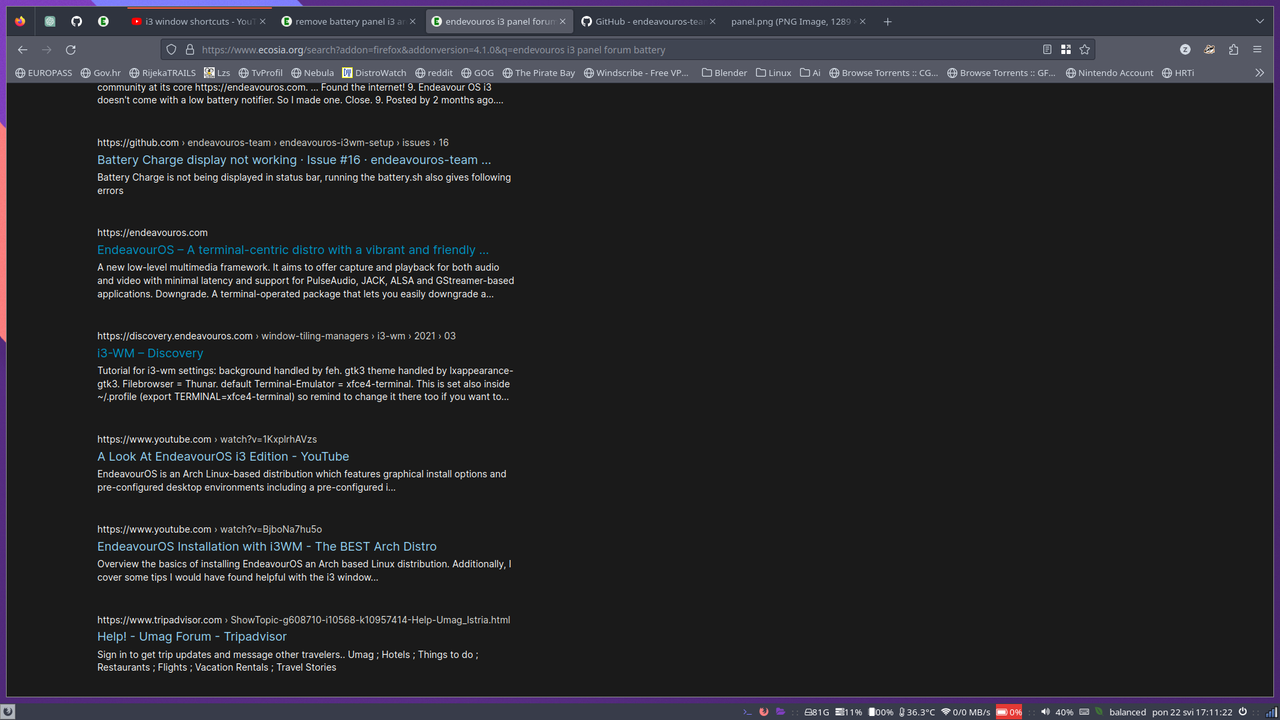The image size is (1280, 720).
Task: Open the i3-WM Discovery search result
Action: [x=150, y=353]
